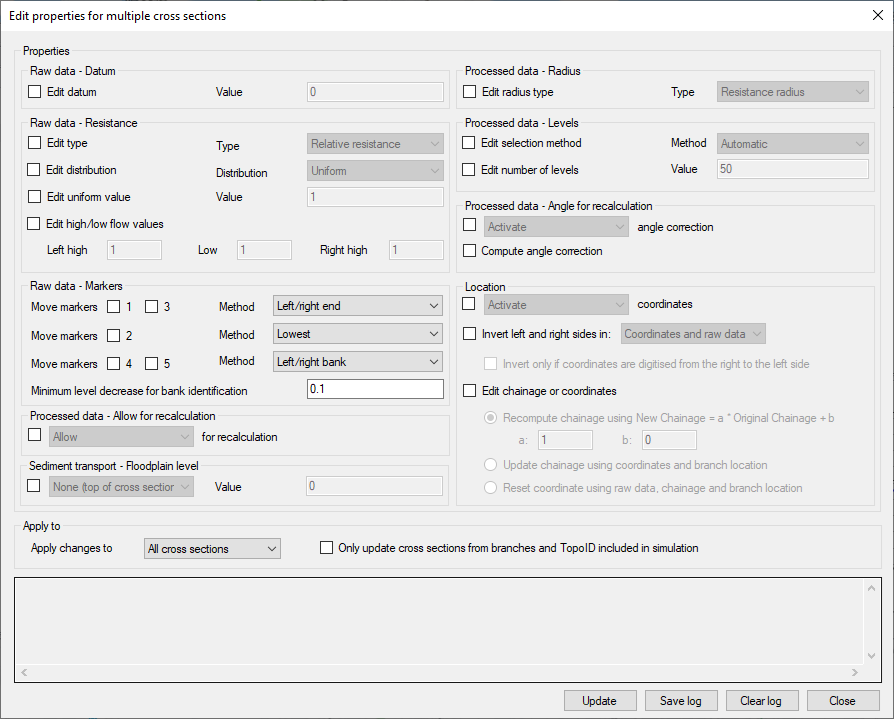Click the Low flow input field
The image size is (894, 719).
click(265, 250)
